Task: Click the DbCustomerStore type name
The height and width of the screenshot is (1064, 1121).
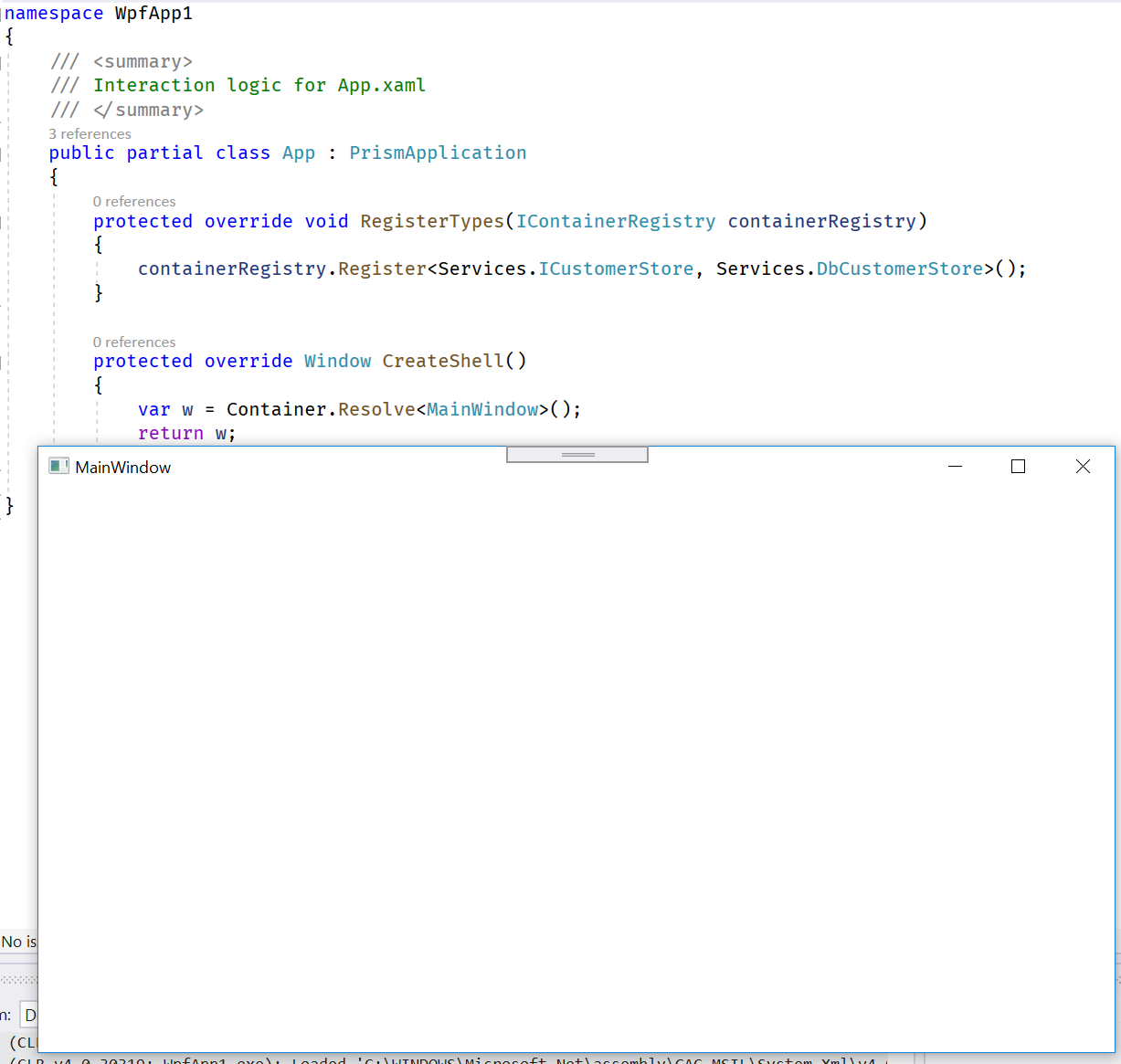Action: point(900,269)
